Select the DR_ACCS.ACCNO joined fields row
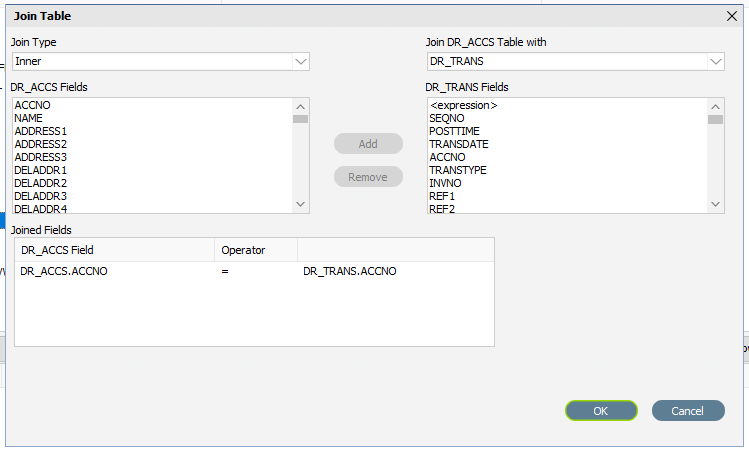The width and height of the screenshot is (749, 452). tap(254, 271)
